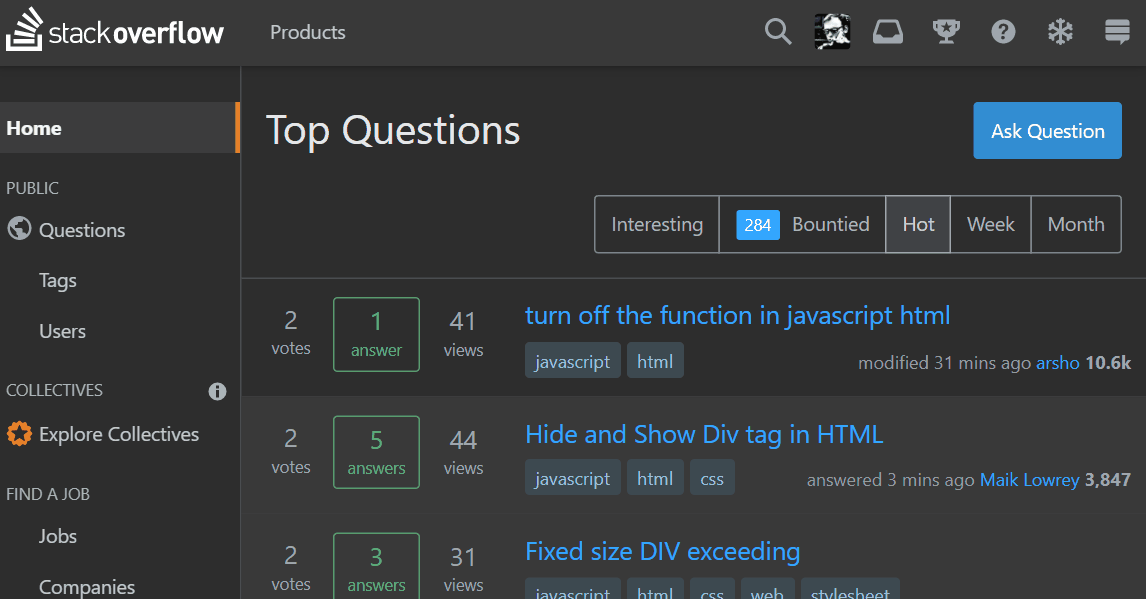This screenshot has height=599, width=1146.
Task: Switch to the Interesting tab
Action: coord(657,224)
